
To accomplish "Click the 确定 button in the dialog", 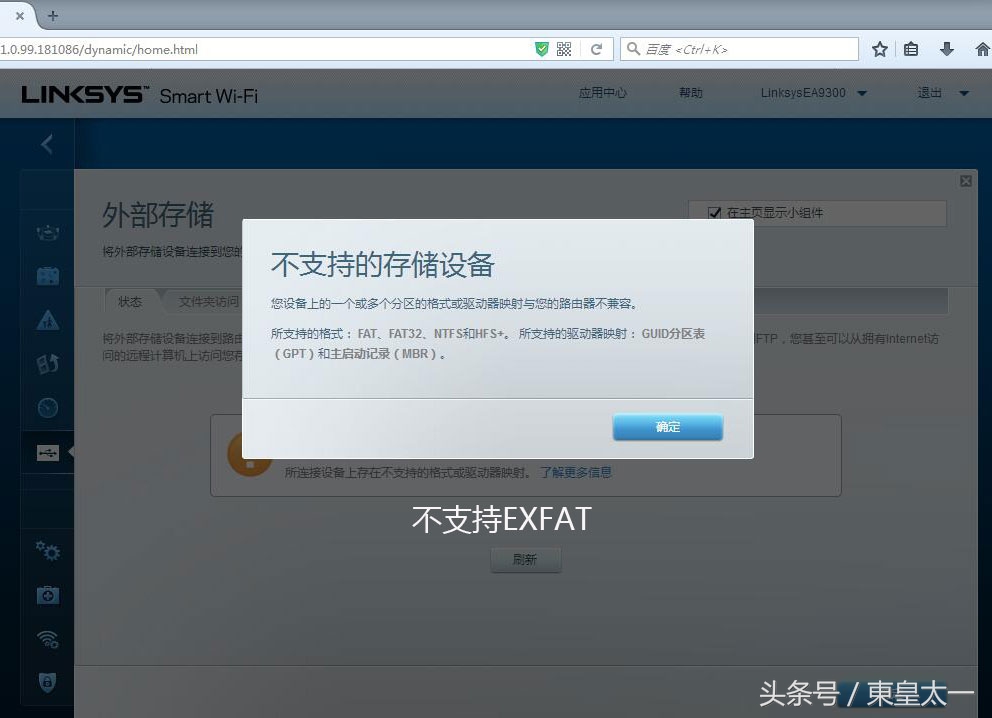I will pos(667,427).
